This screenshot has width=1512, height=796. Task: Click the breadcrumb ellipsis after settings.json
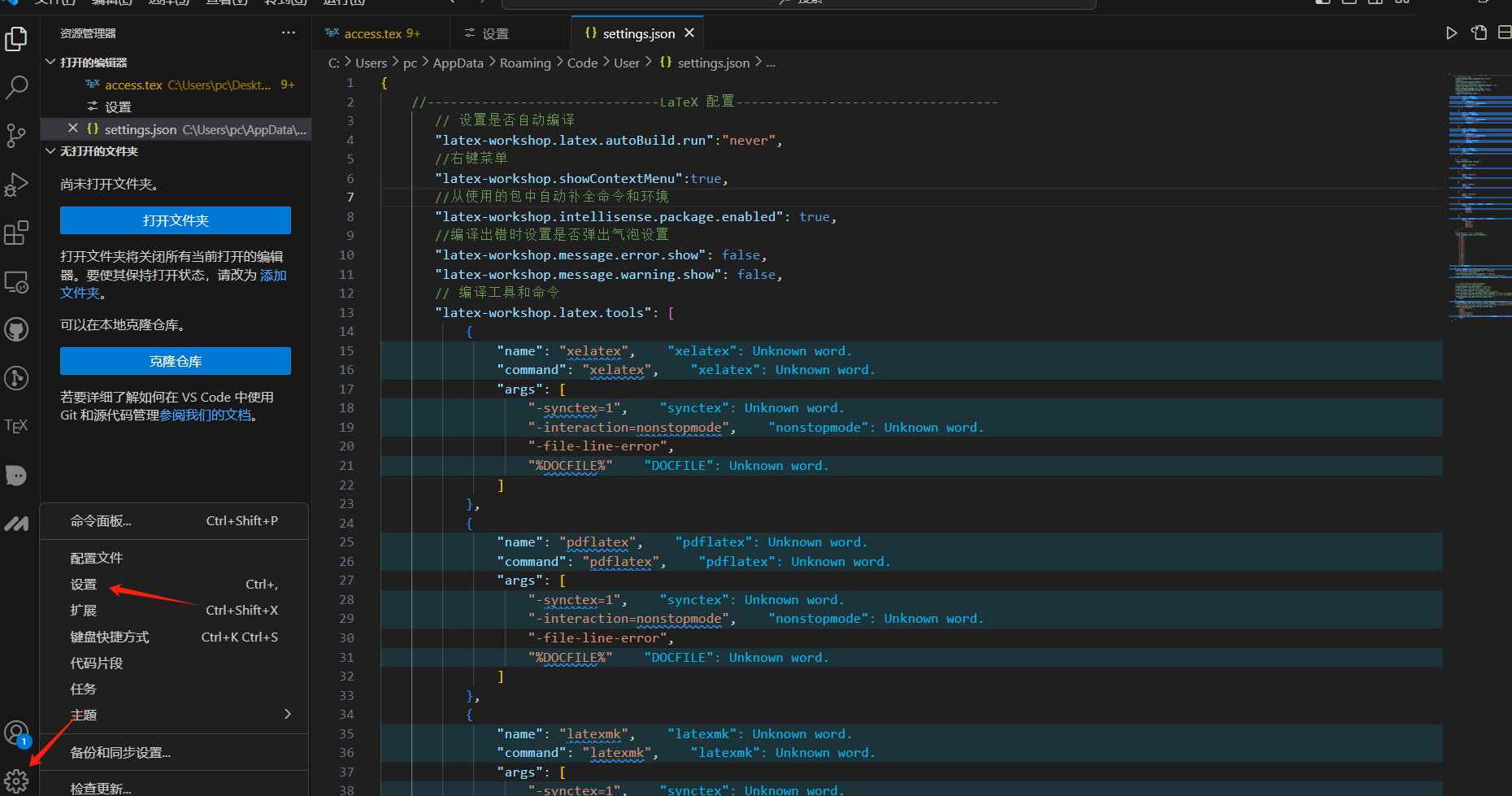(x=771, y=63)
